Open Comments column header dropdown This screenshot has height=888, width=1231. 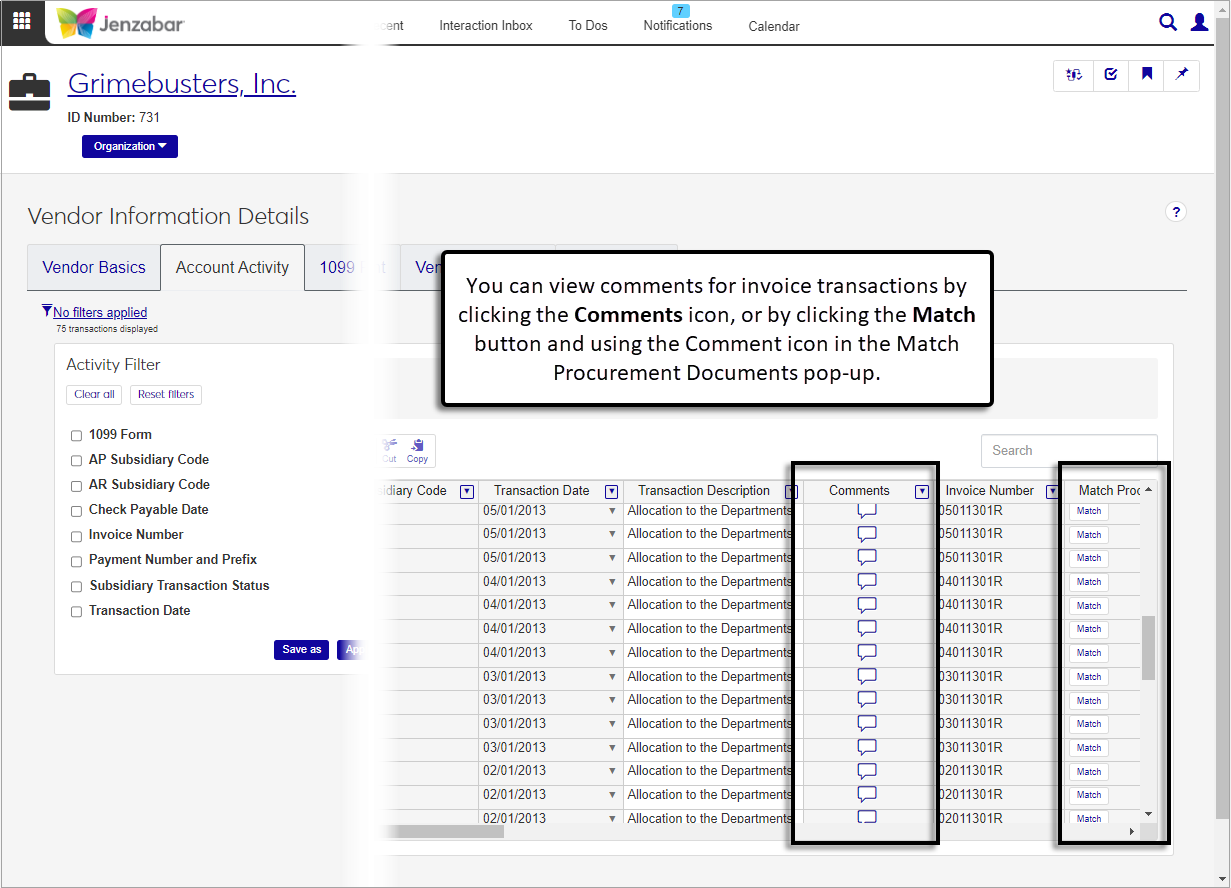pos(921,492)
